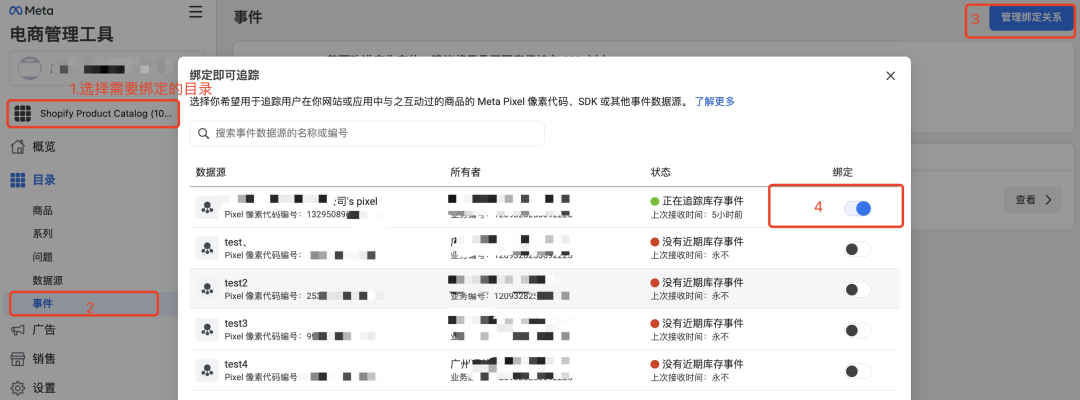1080x400 pixels.
Task: Click the 目录 grid icon
Action: pos(19,180)
